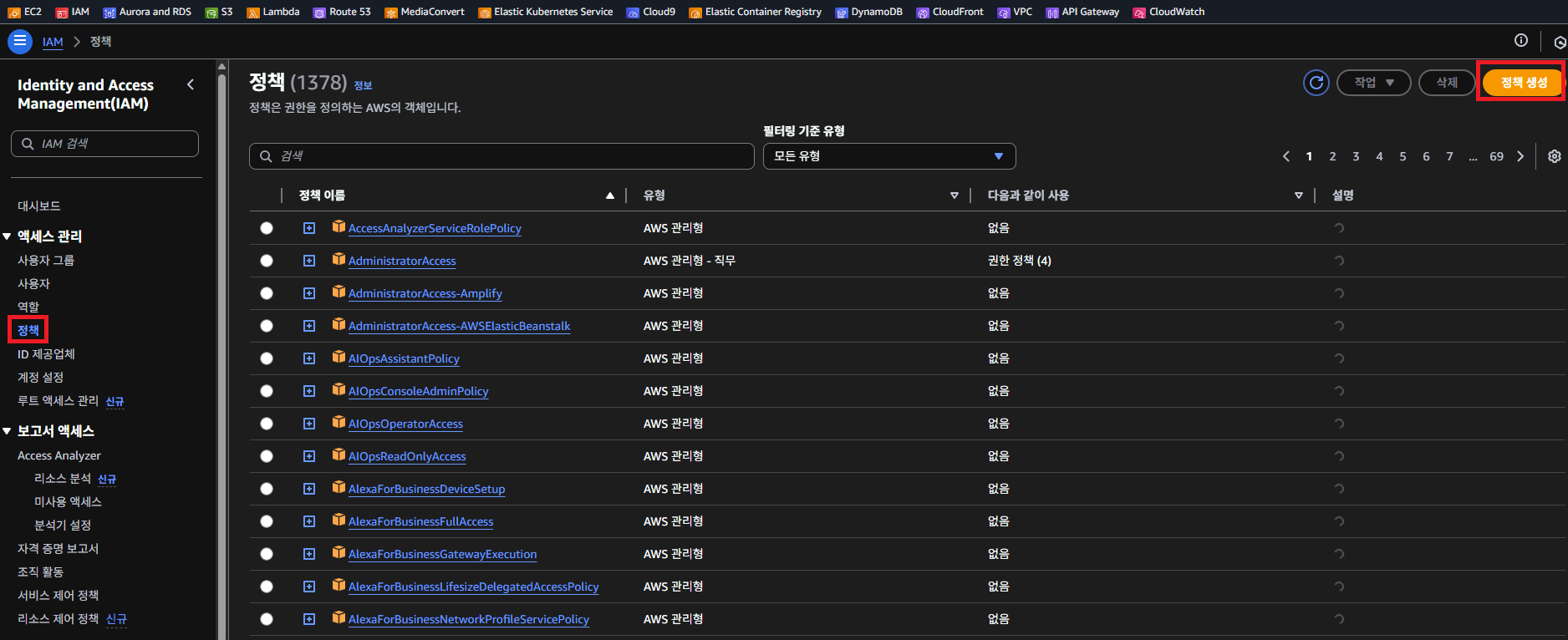Open the 작업 actions dropdown
This screenshot has height=640, width=1568.
coord(1374,83)
